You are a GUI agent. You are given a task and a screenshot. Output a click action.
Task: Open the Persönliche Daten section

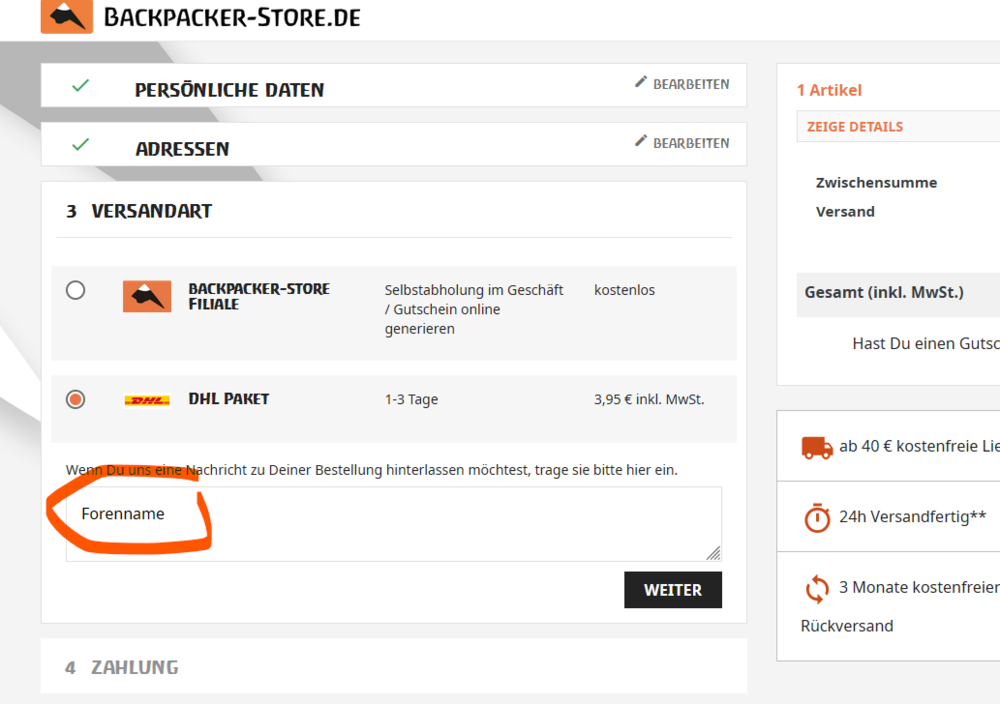[229, 90]
